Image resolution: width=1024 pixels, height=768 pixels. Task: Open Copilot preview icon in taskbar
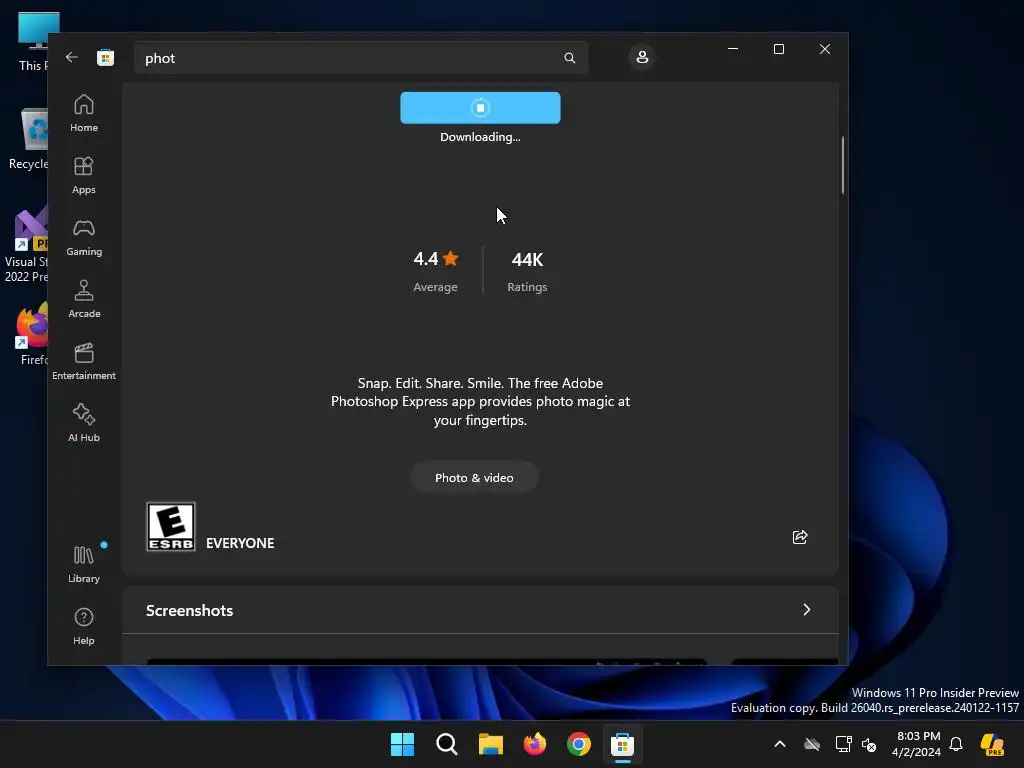(993, 744)
